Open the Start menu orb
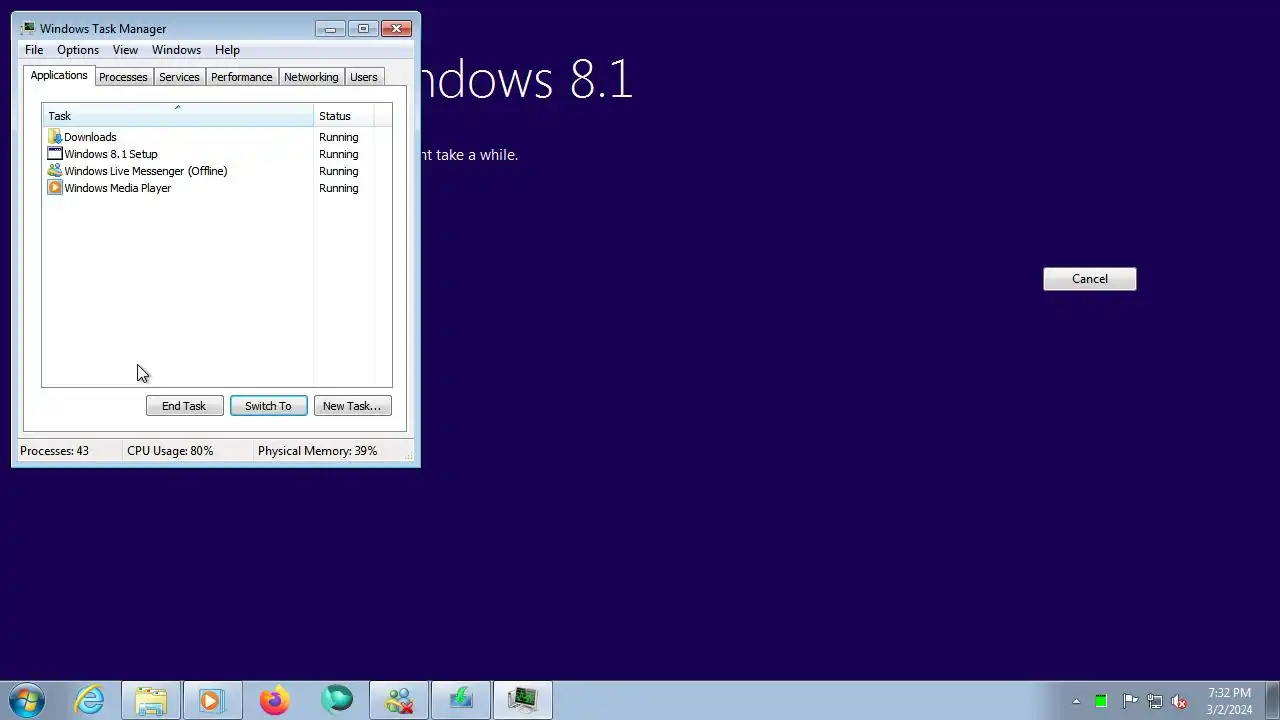 click(27, 700)
